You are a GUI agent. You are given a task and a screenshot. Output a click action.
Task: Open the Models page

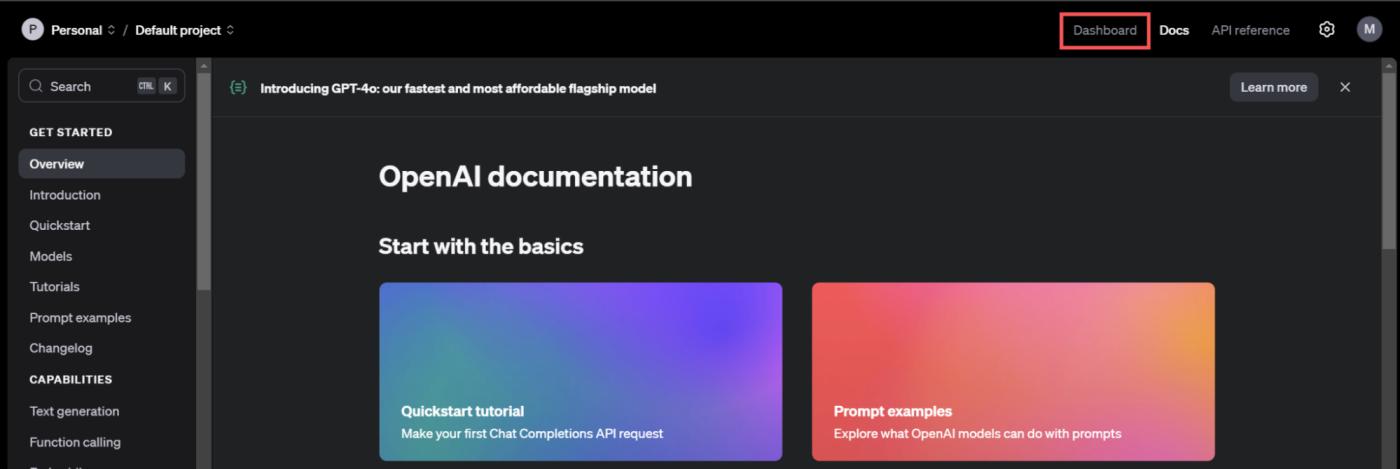[51, 256]
